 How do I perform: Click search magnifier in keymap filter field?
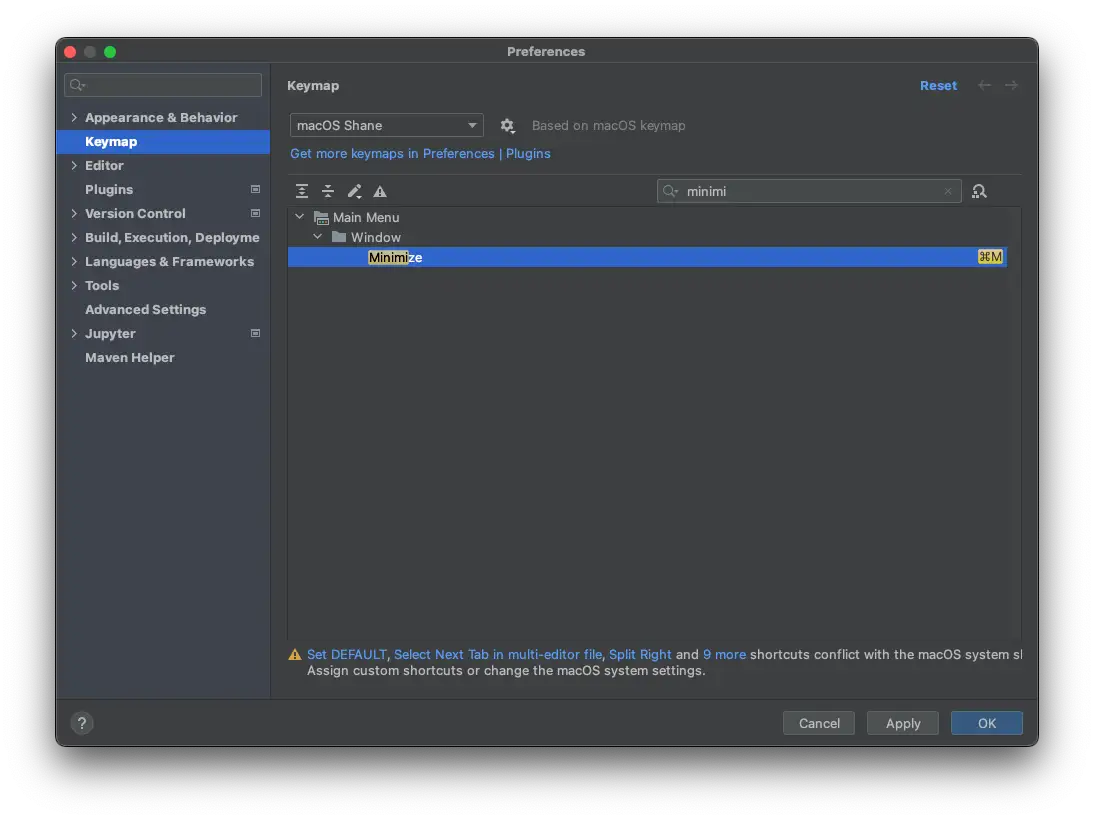point(670,191)
